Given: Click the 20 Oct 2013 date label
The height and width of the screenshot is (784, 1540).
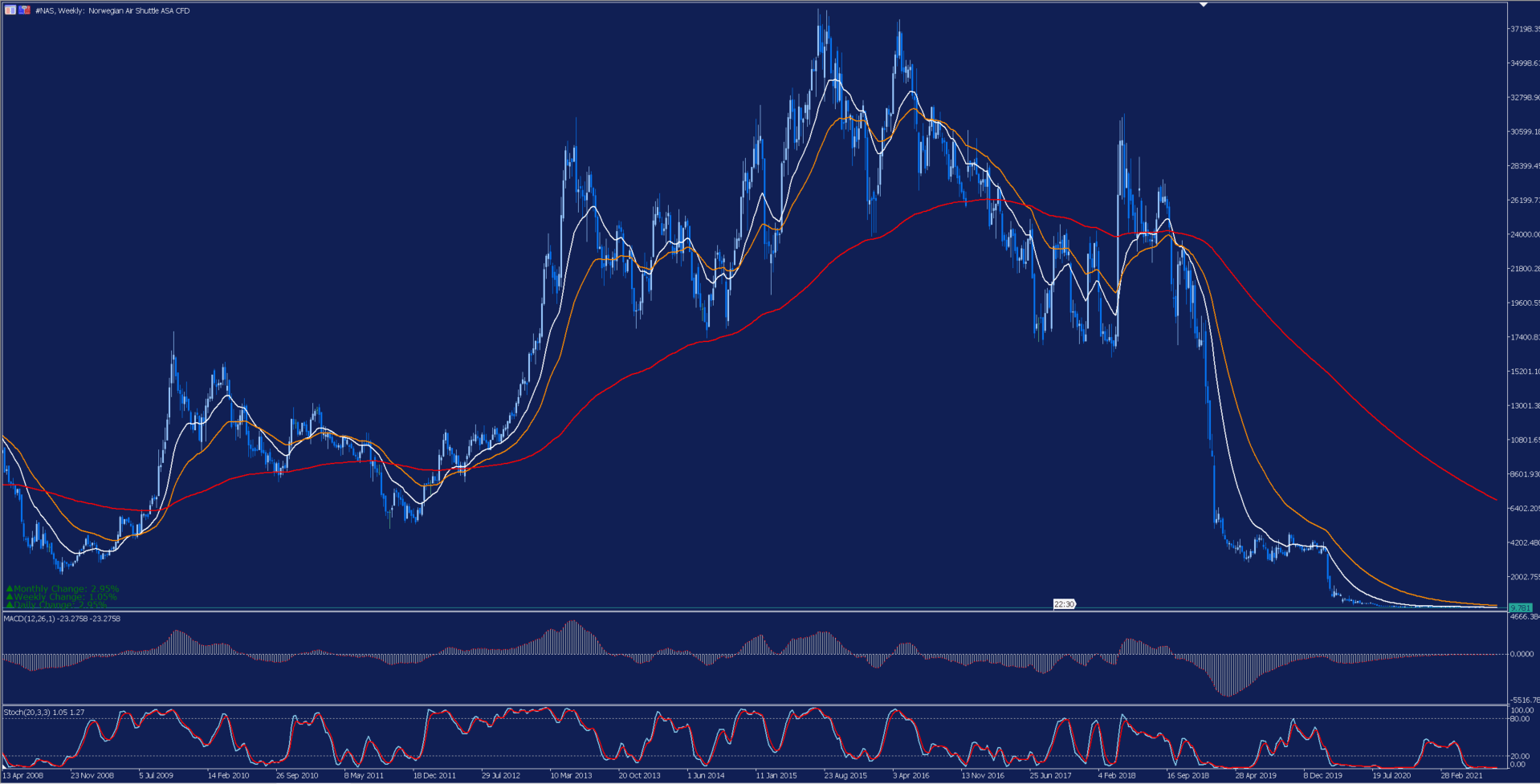Looking at the screenshot, I should (639, 776).
